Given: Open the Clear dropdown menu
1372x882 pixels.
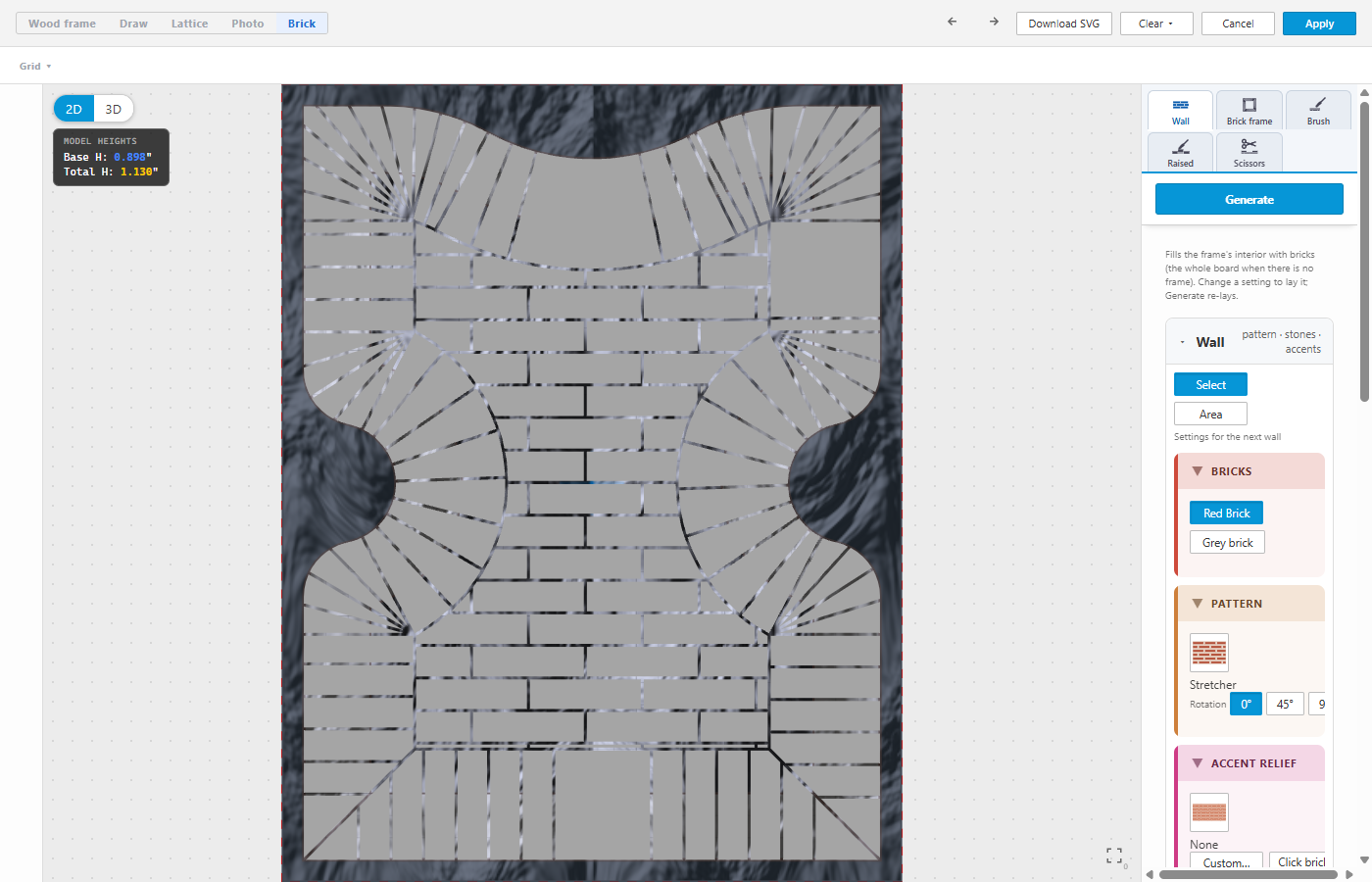Looking at the screenshot, I should [x=1156, y=24].
